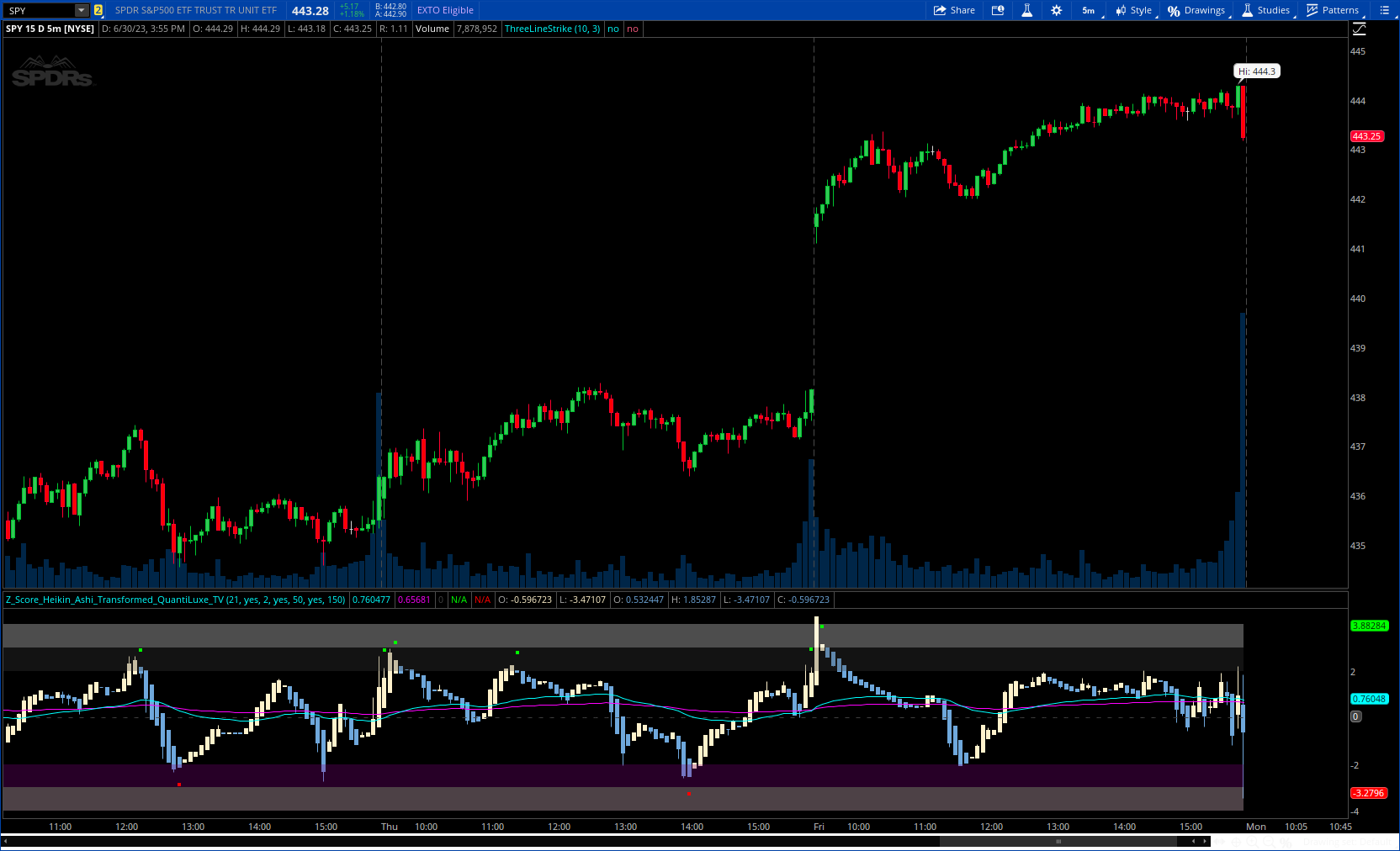Open the Patterns menu

point(1334,10)
